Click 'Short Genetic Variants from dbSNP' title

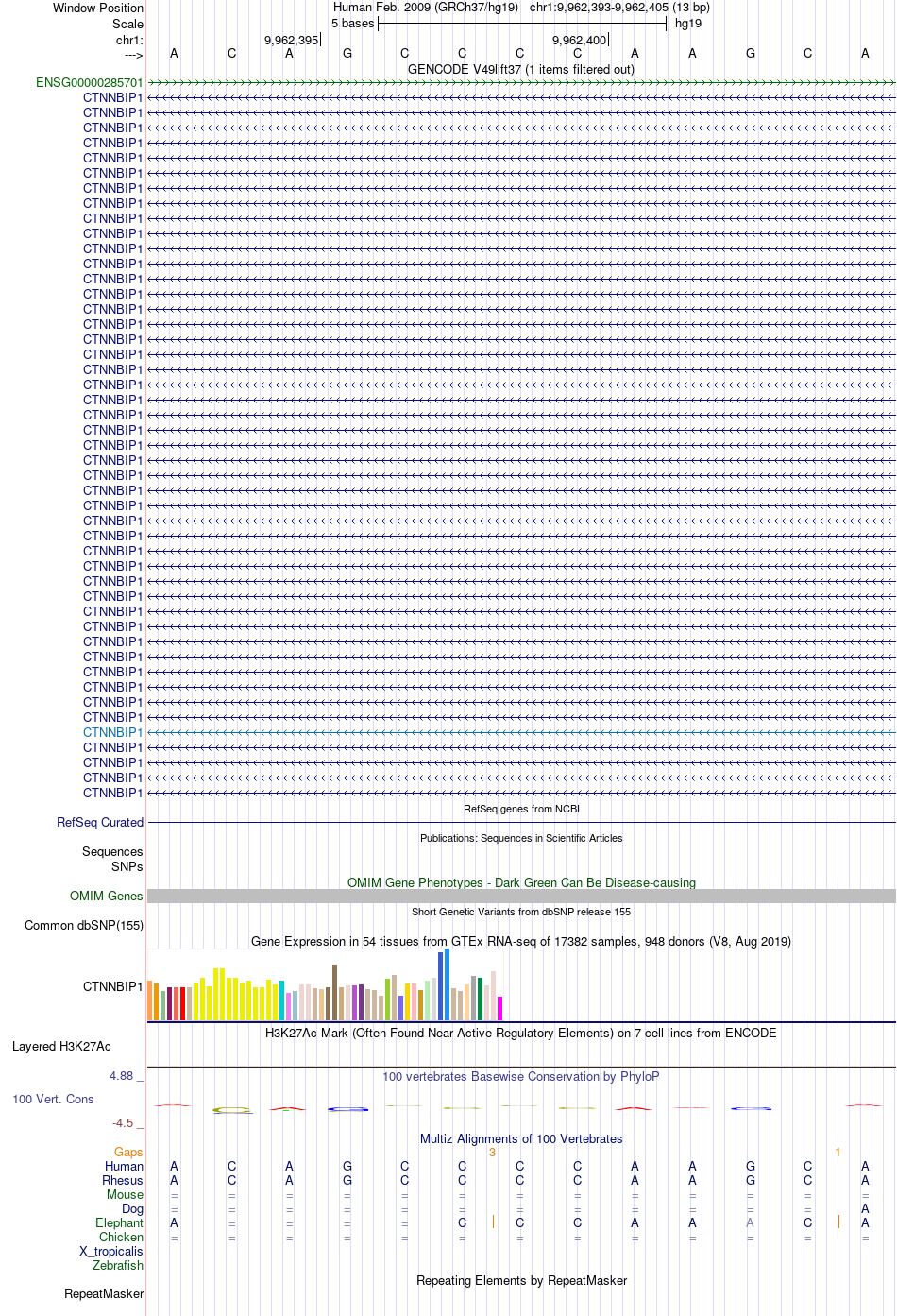[521, 912]
